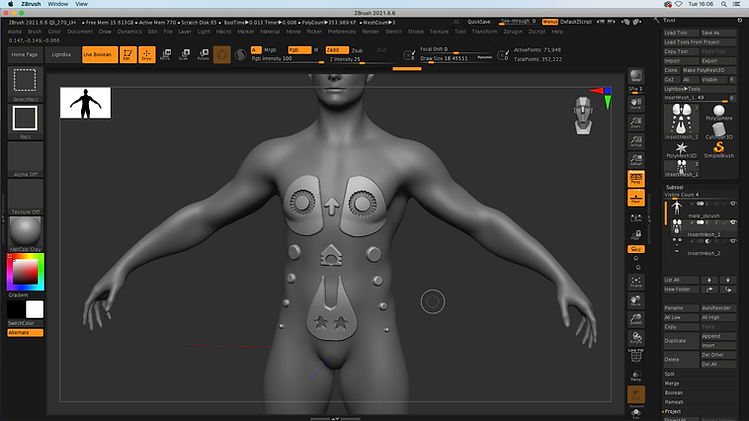
Task: Open the Alpha Off selector
Action: [x=25, y=159]
